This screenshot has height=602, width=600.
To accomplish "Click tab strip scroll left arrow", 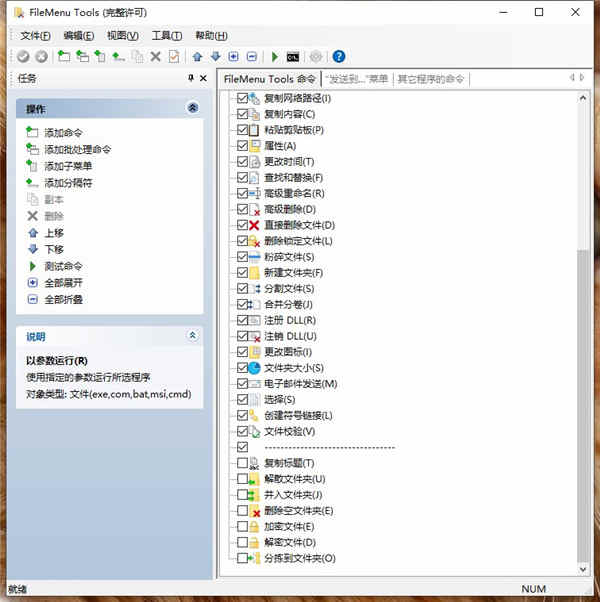I will pyautogui.click(x=572, y=78).
